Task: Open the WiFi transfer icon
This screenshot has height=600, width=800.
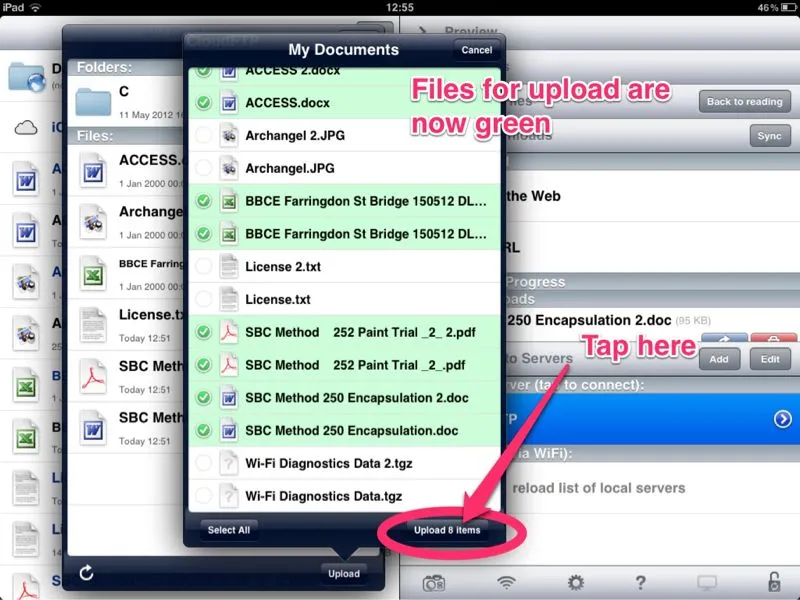Action: pos(506,582)
